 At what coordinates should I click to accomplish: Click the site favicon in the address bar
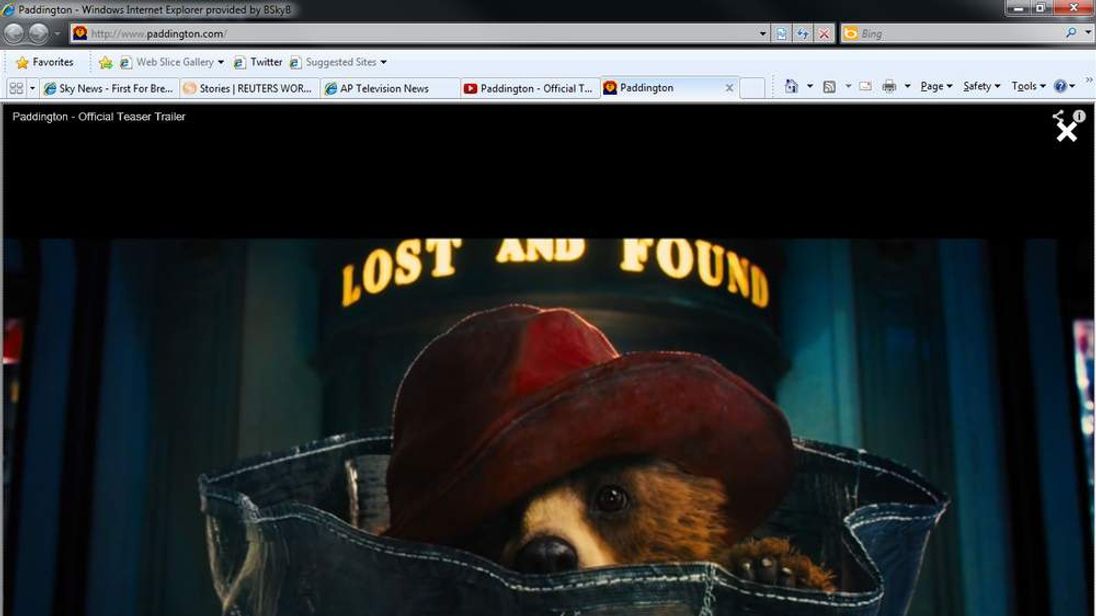80,33
